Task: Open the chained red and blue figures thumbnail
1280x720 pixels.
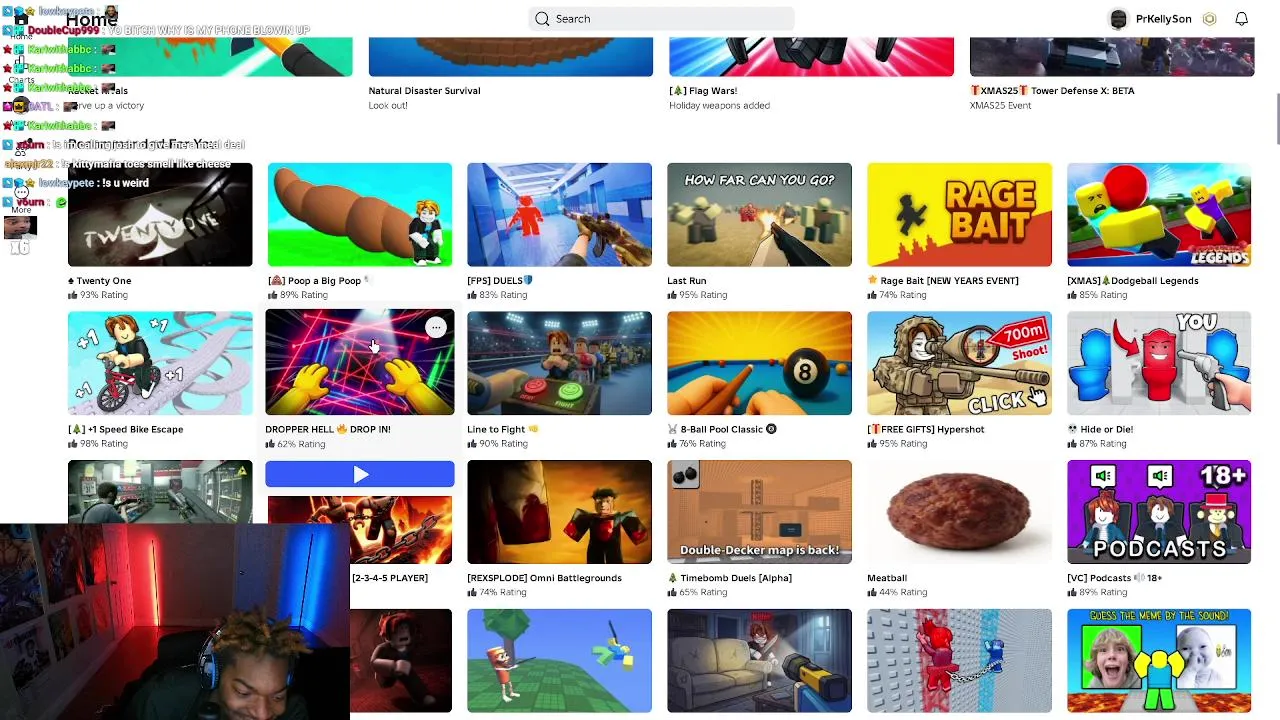Action: pyautogui.click(x=959, y=661)
